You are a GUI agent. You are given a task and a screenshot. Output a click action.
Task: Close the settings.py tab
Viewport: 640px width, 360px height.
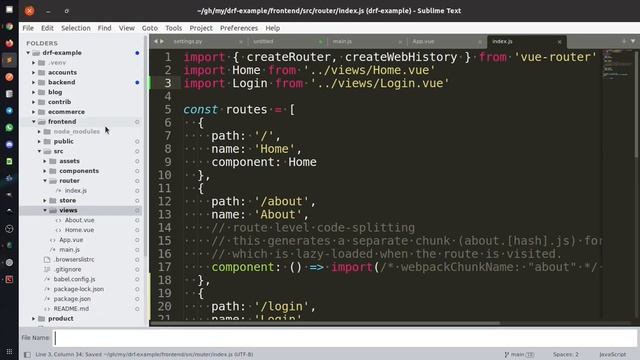[x=241, y=42]
